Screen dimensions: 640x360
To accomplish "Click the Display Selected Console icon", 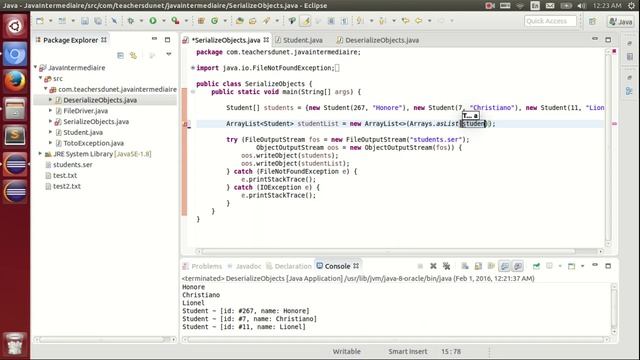I will pyautogui.click(x=549, y=266).
